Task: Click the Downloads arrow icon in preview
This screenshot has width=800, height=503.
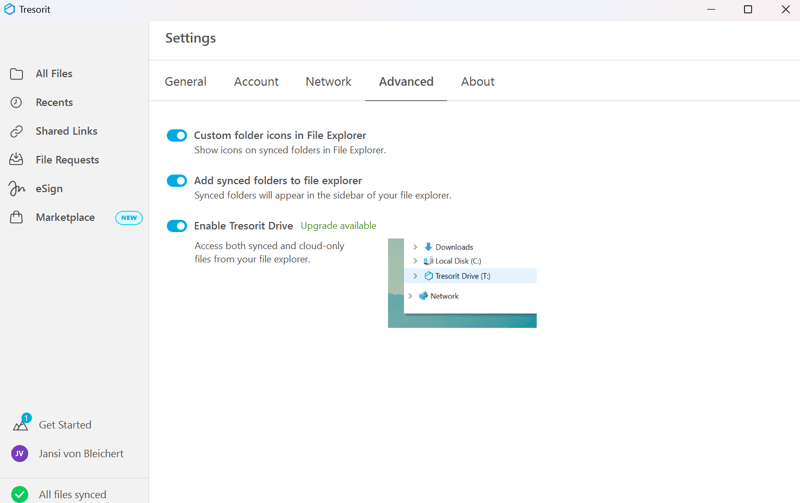Action: click(428, 247)
